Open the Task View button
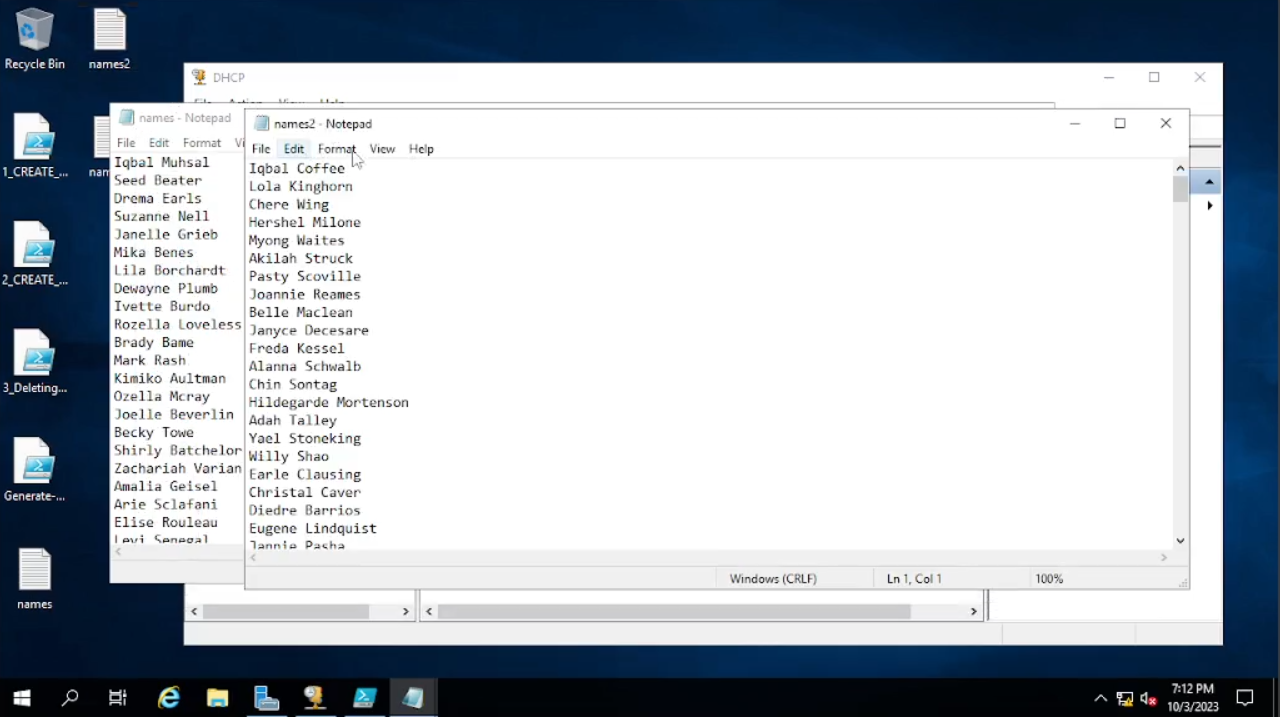Screen dimensions: 1280x717 click(118, 697)
